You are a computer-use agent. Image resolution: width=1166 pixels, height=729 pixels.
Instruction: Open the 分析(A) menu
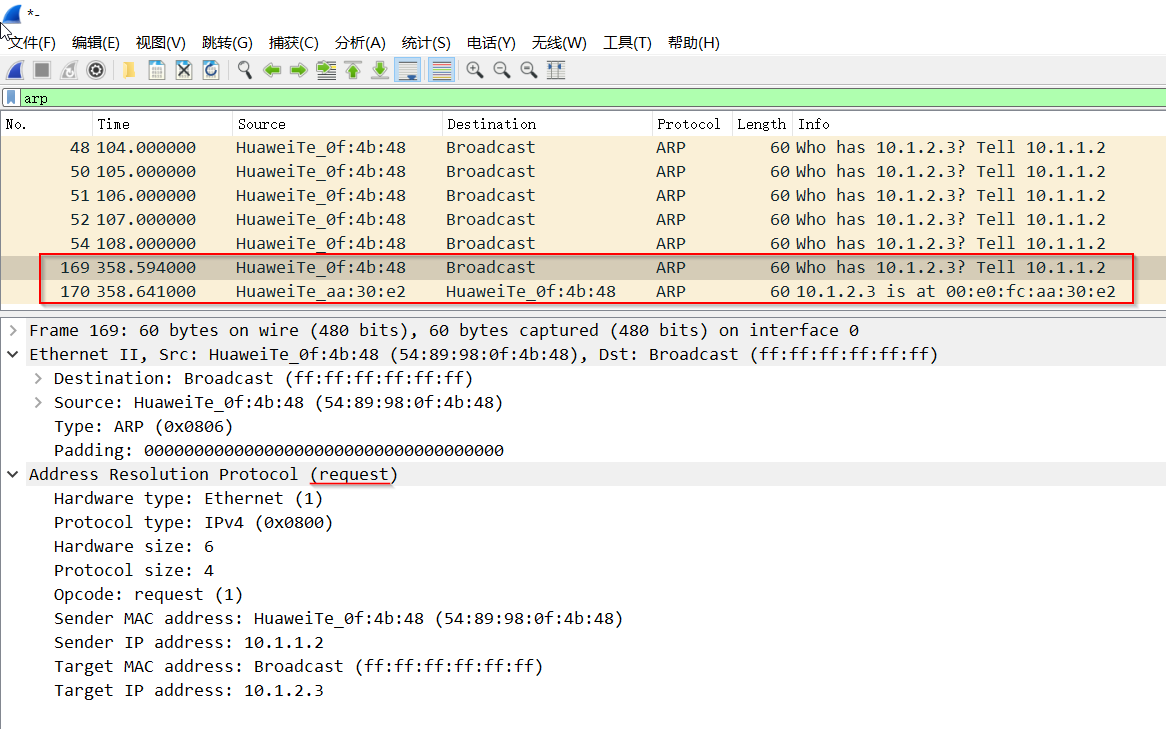(x=360, y=43)
